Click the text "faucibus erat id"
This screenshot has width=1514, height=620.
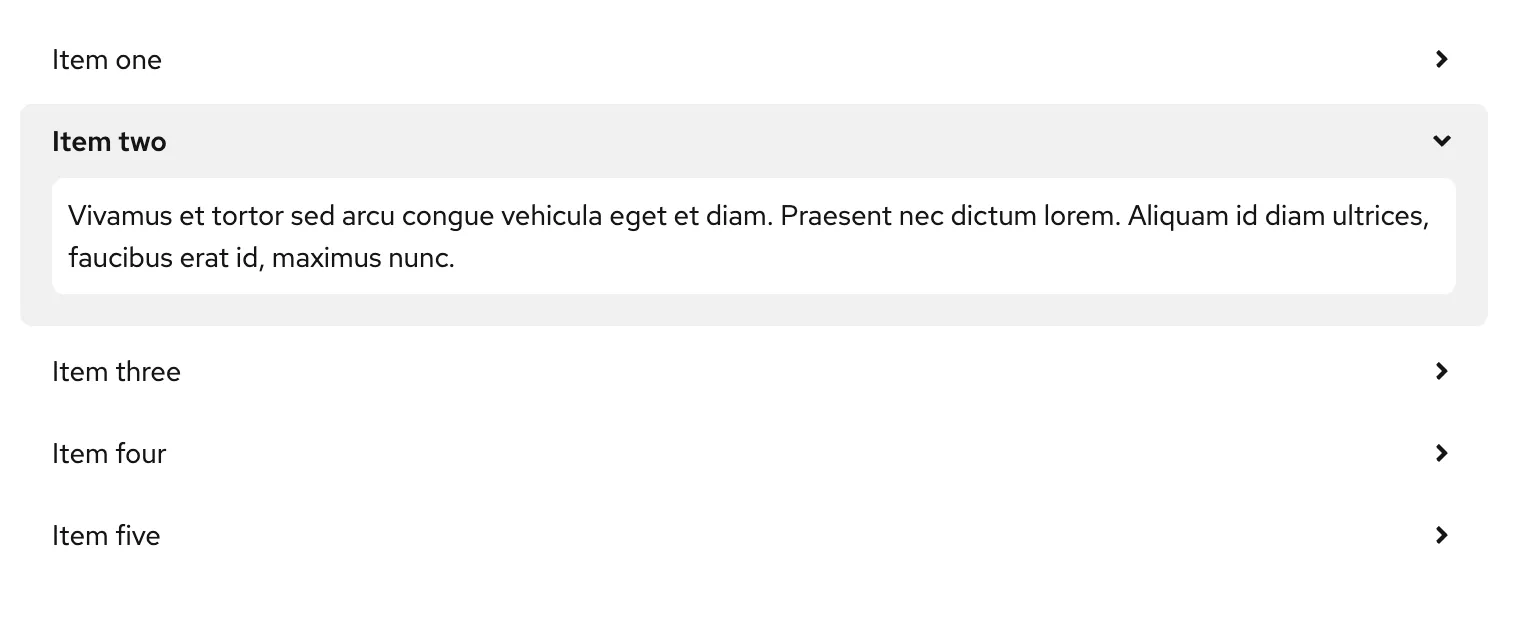tap(163, 258)
